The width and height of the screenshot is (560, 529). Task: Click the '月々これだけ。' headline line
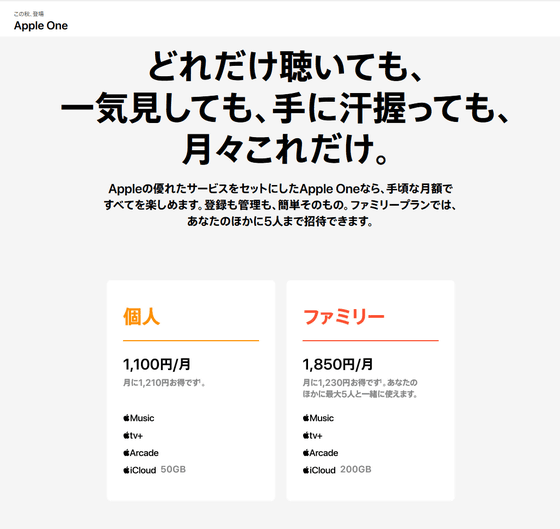coord(285,149)
